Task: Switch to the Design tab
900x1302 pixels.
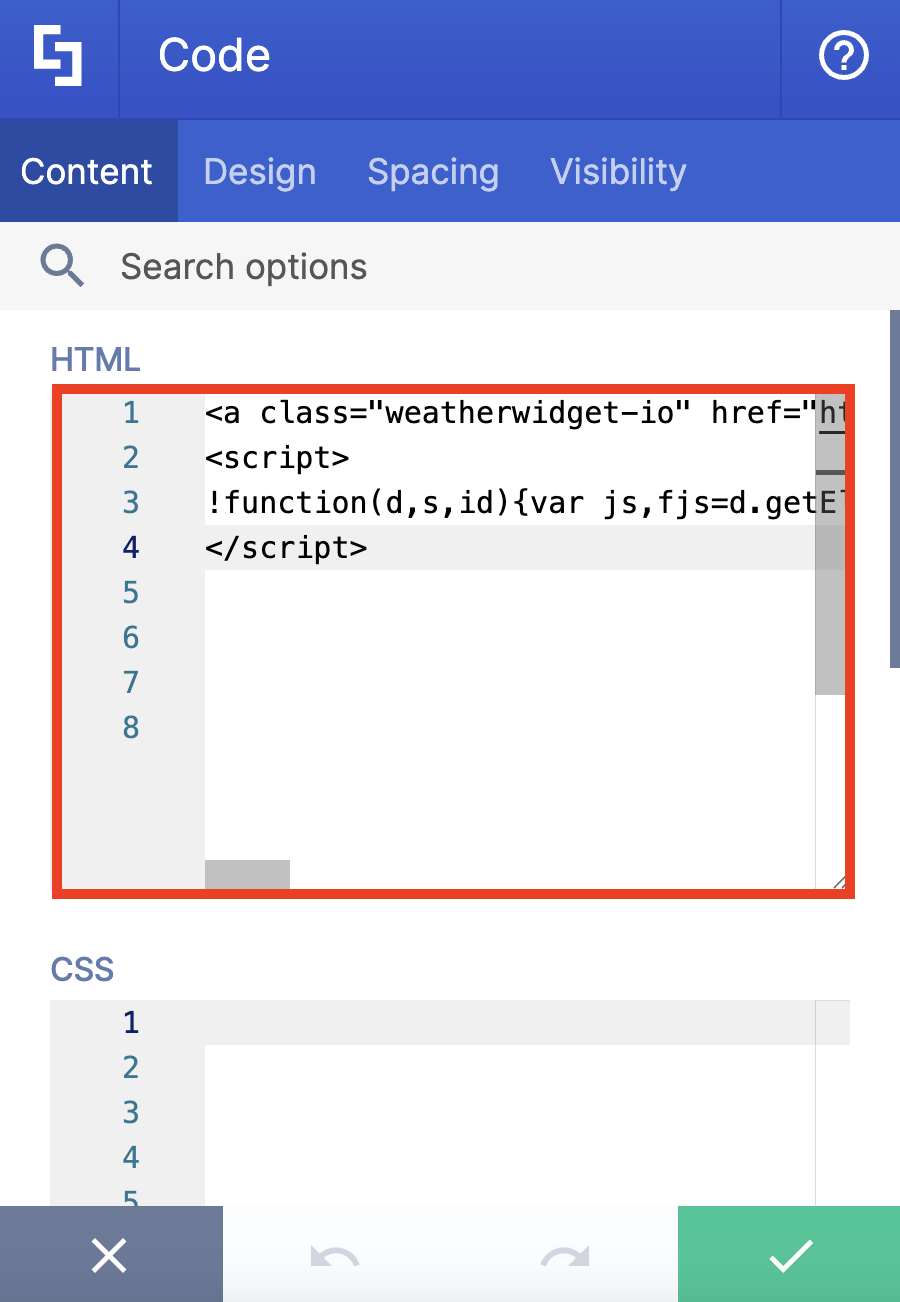Action: 260,171
